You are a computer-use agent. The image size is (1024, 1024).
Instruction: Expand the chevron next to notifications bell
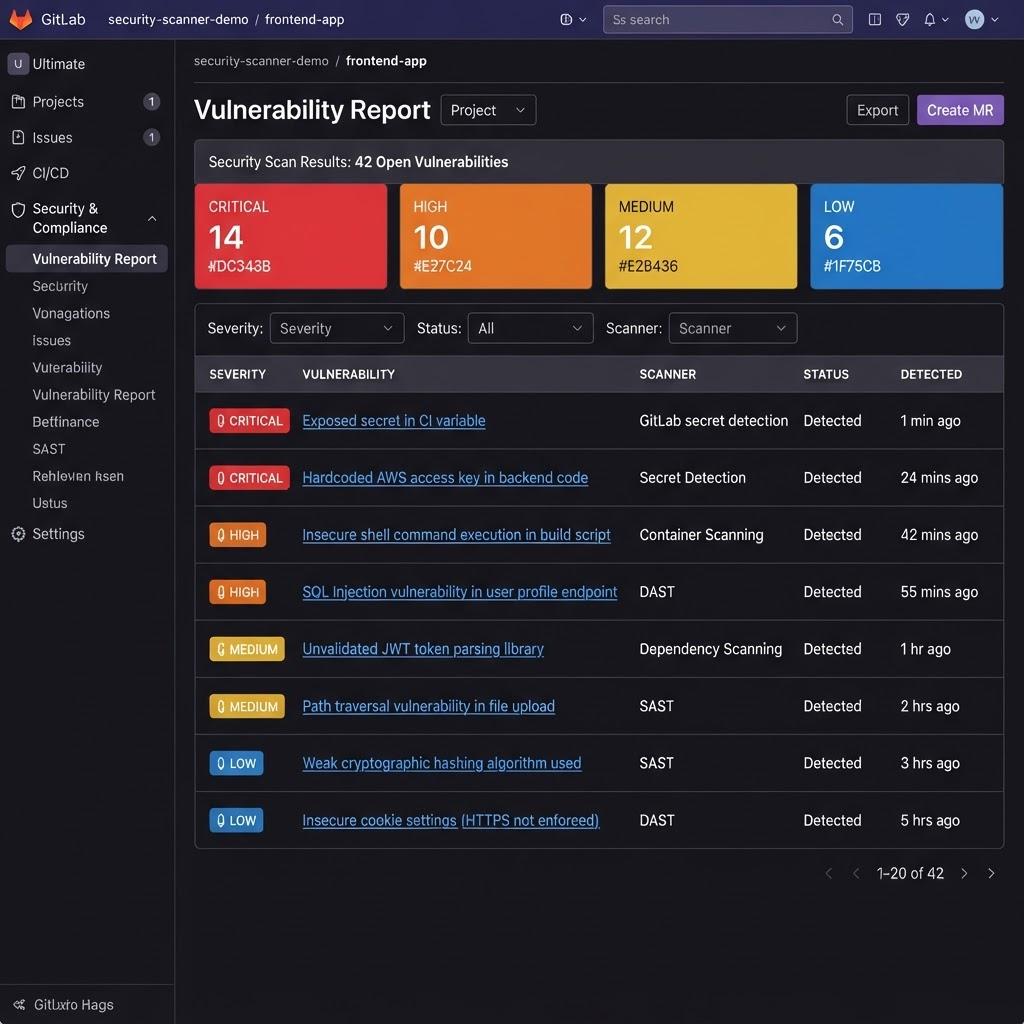point(945,20)
